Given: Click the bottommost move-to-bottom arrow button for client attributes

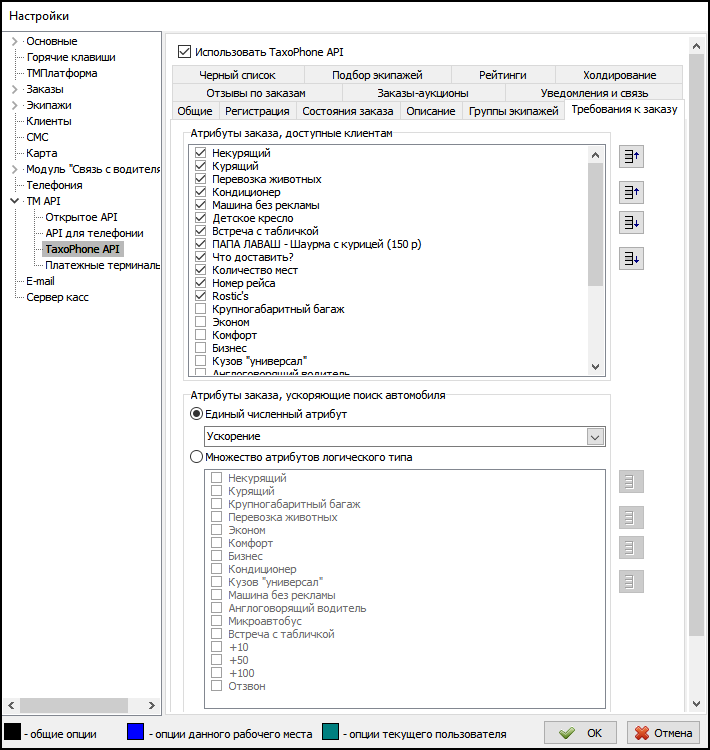Looking at the screenshot, I should point(631,259).
